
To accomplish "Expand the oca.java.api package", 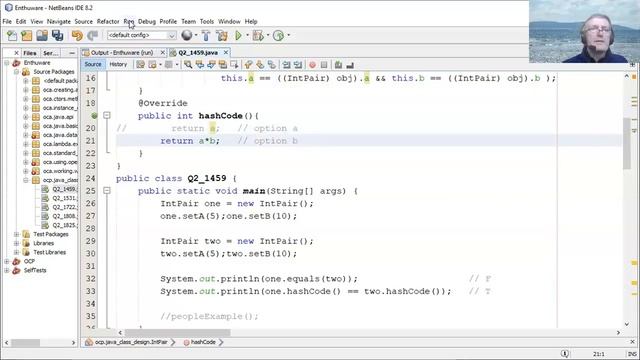I will (26, 117).
